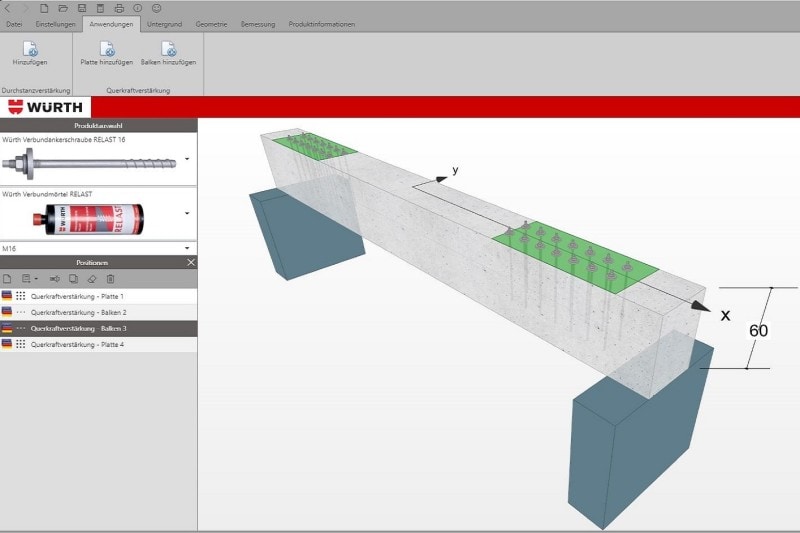Click Platte hinzufügen in the ribbon

[107, 54]
